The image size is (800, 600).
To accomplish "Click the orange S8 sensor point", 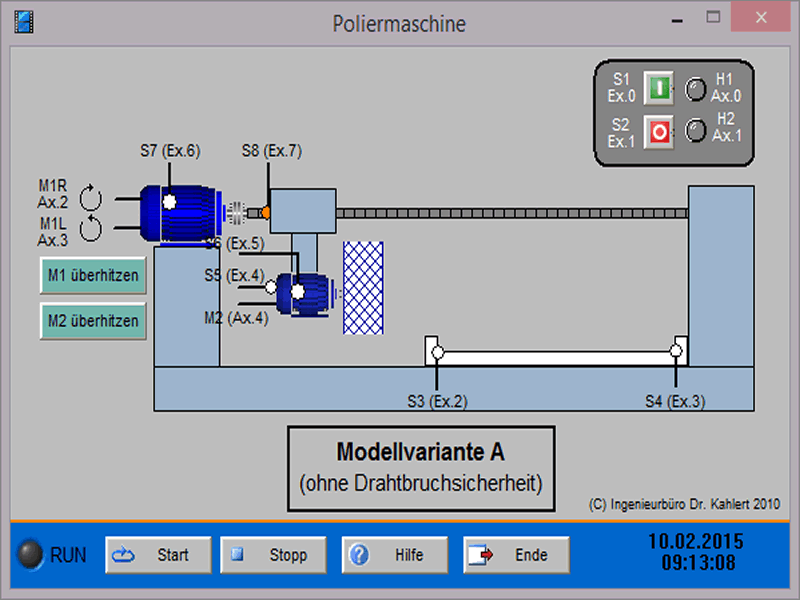I will 267,212.
